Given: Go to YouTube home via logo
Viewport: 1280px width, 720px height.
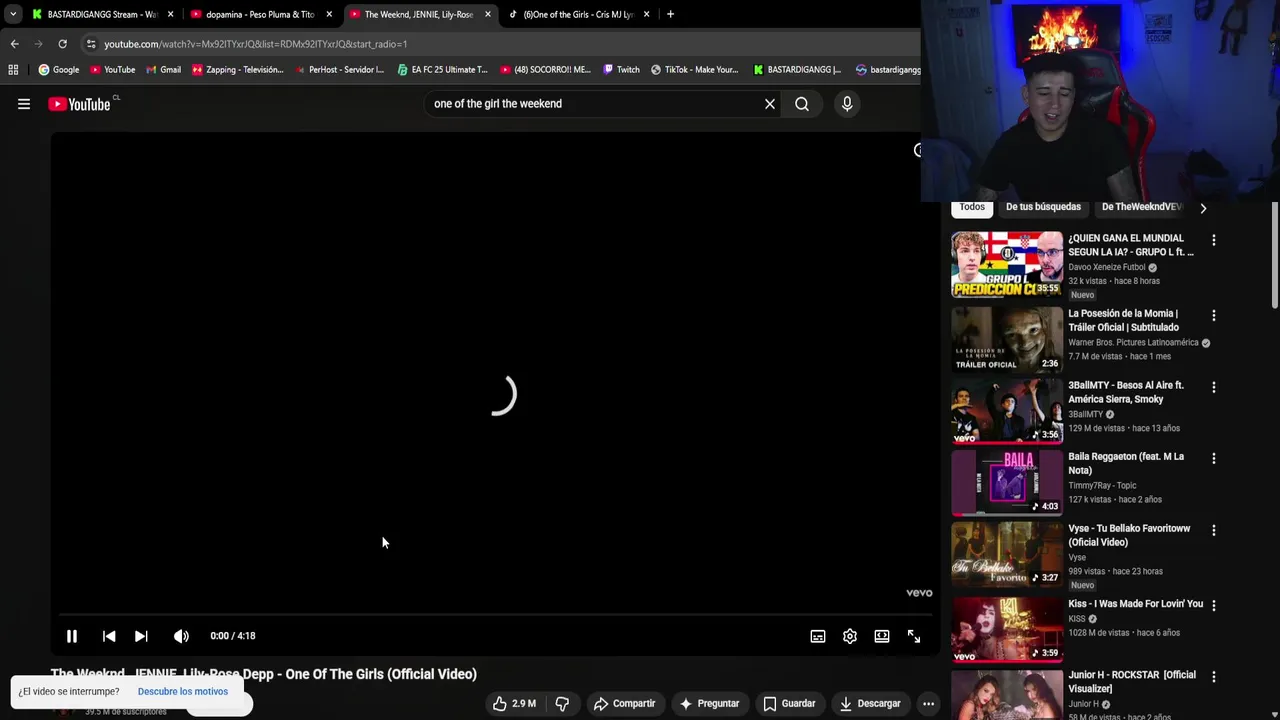Looking at the screenshot, I should 79,104.
